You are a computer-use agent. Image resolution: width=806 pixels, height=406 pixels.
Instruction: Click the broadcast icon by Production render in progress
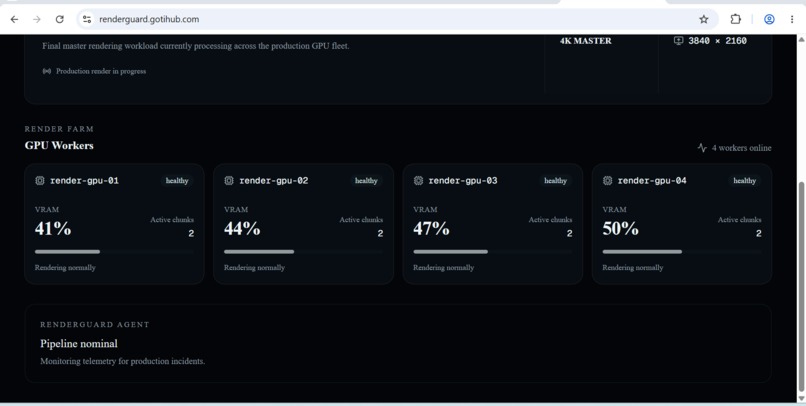47,71
